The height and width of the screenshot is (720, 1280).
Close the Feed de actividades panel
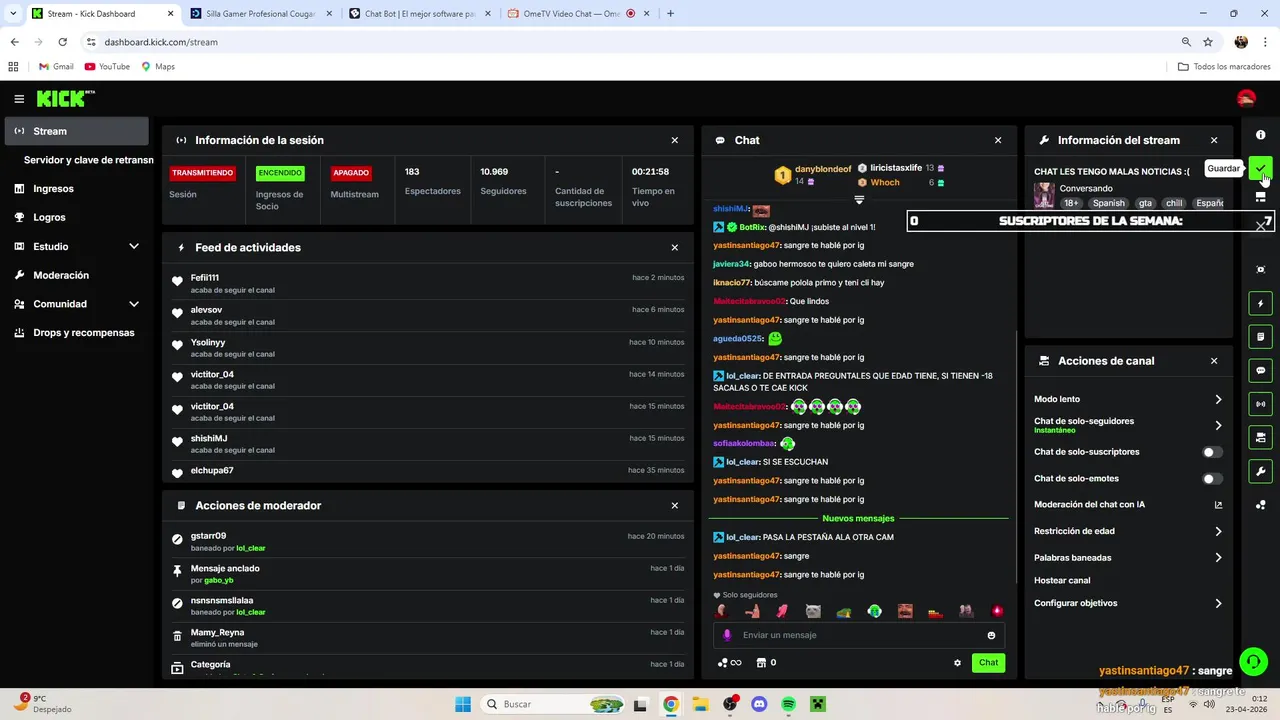click(675, 248)
